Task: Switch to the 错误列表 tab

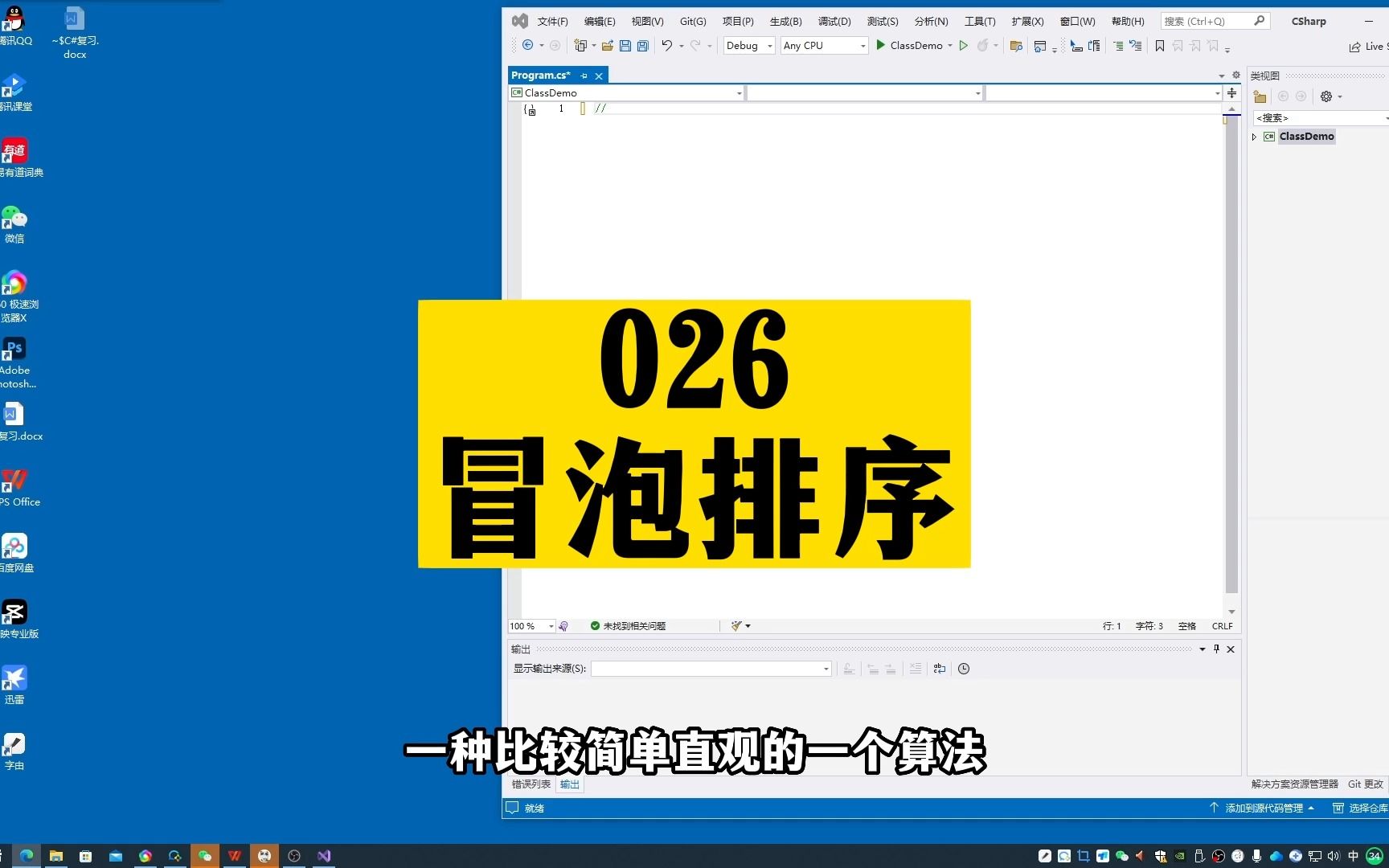Action: coord(531,784)
